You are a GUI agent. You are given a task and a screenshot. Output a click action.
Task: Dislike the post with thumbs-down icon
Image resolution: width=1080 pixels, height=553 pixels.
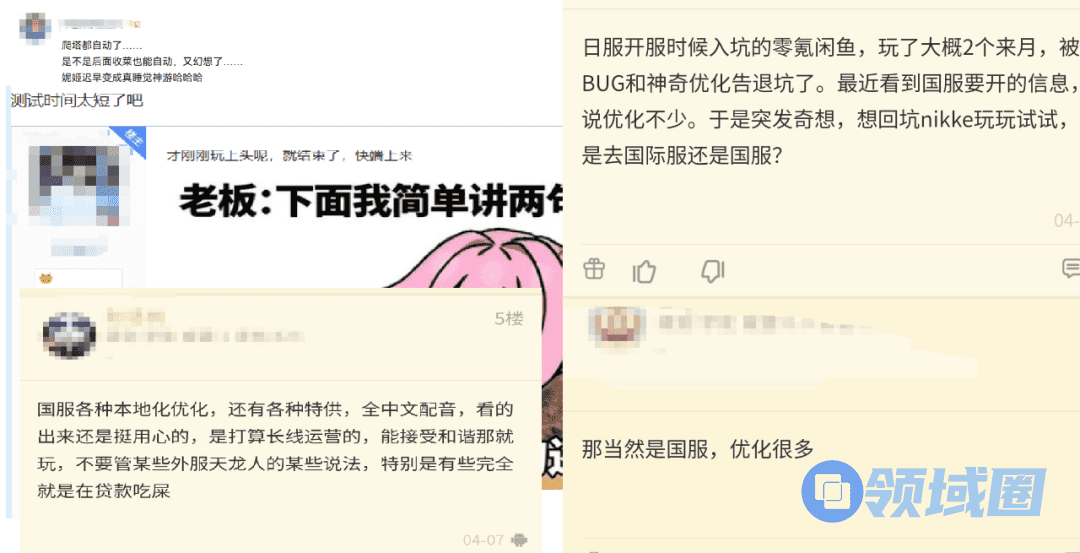pos(712,271)
